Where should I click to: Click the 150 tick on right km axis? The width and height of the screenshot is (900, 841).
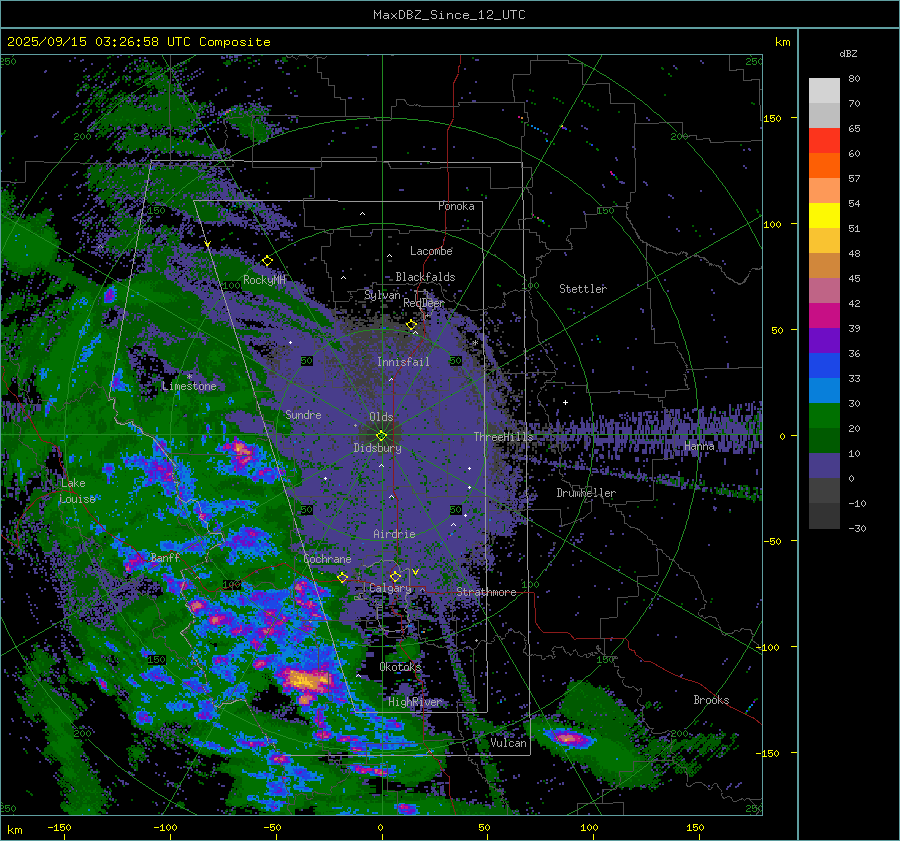(772, 118)
